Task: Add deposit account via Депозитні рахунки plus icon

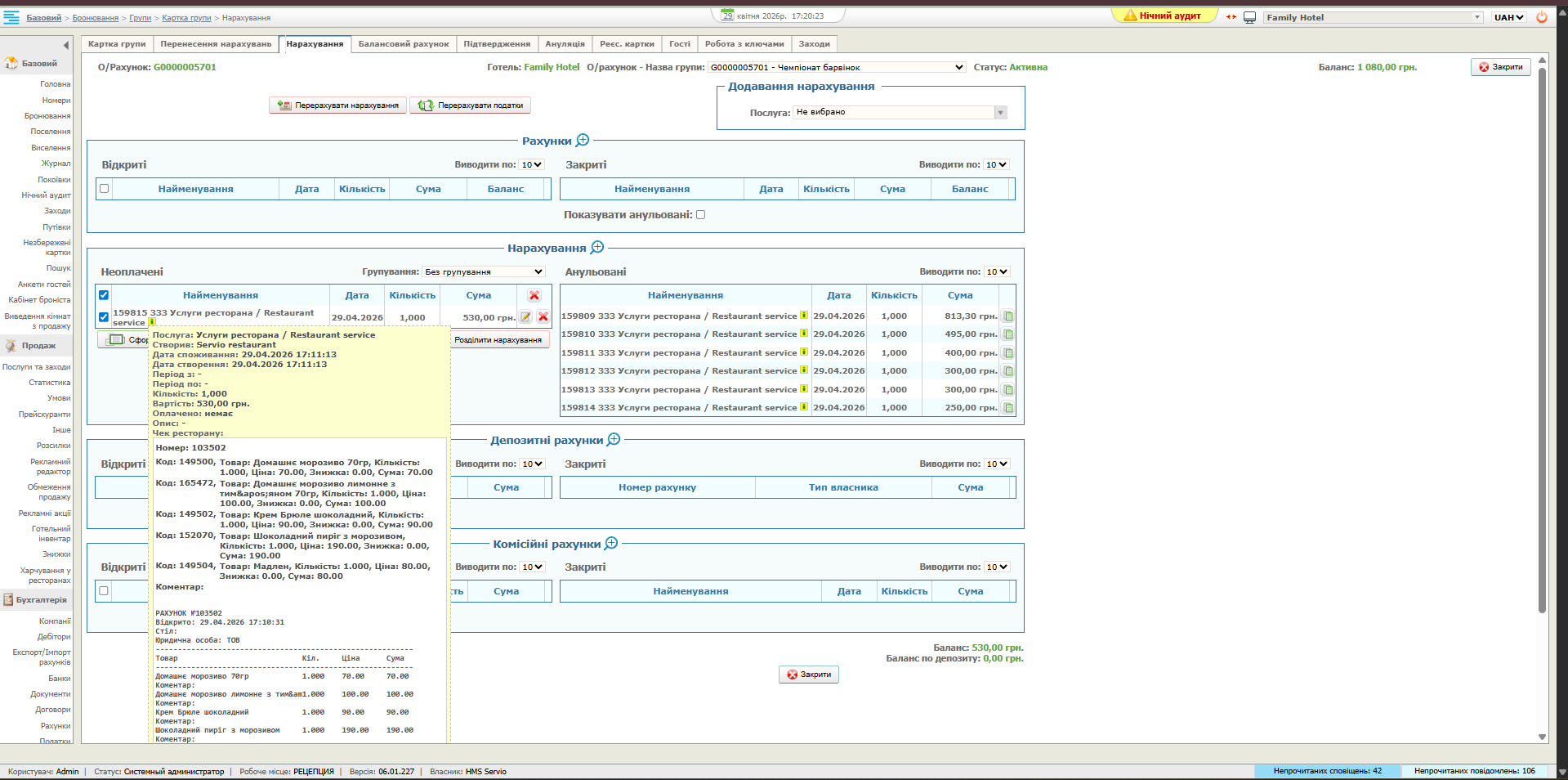Action: (614, 440)
